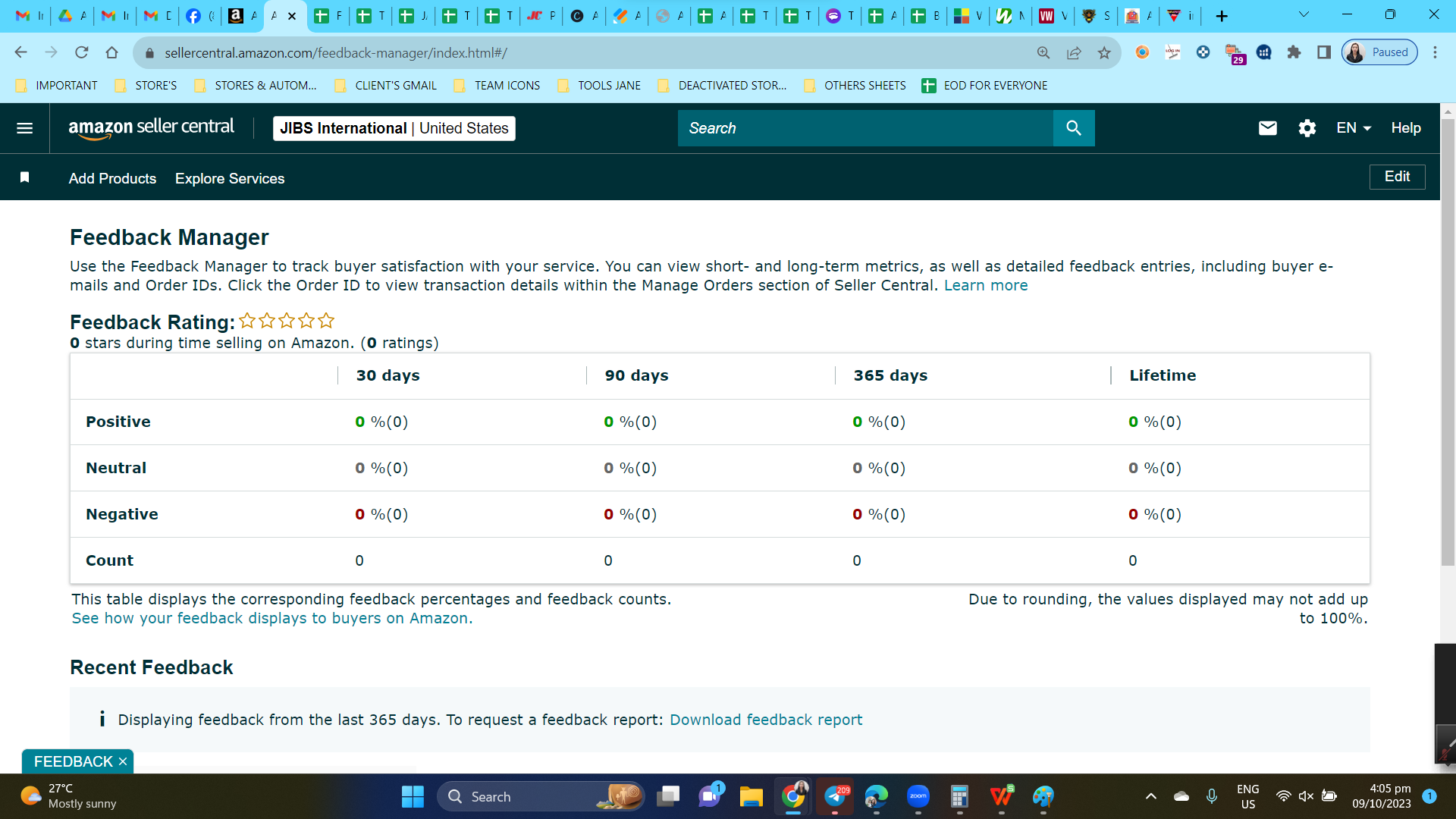
Task: Open CLIENT'S GMAIL bookmarks folder
Action: coord(386,86)
